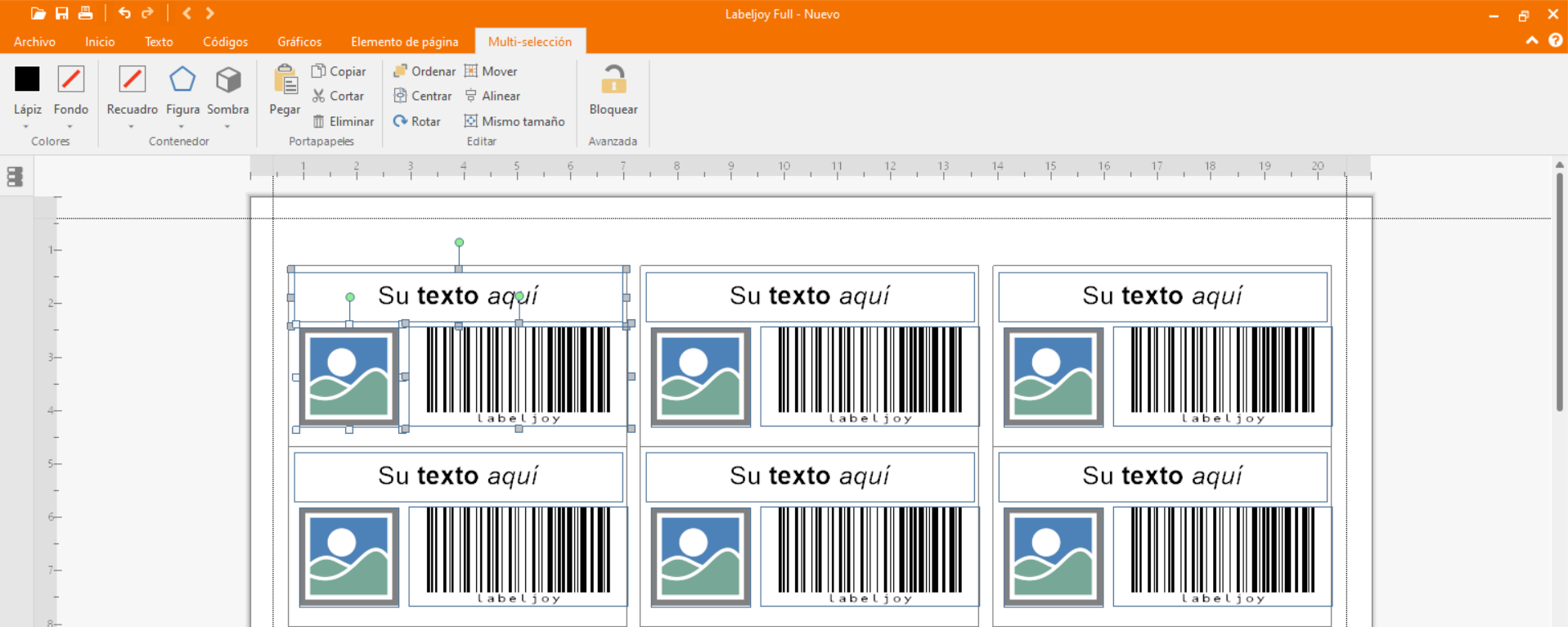Image resolution: width=1568 pixels, height=627 pixels.
Task: Select top-middle label's picture placeholder
Action: click(x=701, y=377)
